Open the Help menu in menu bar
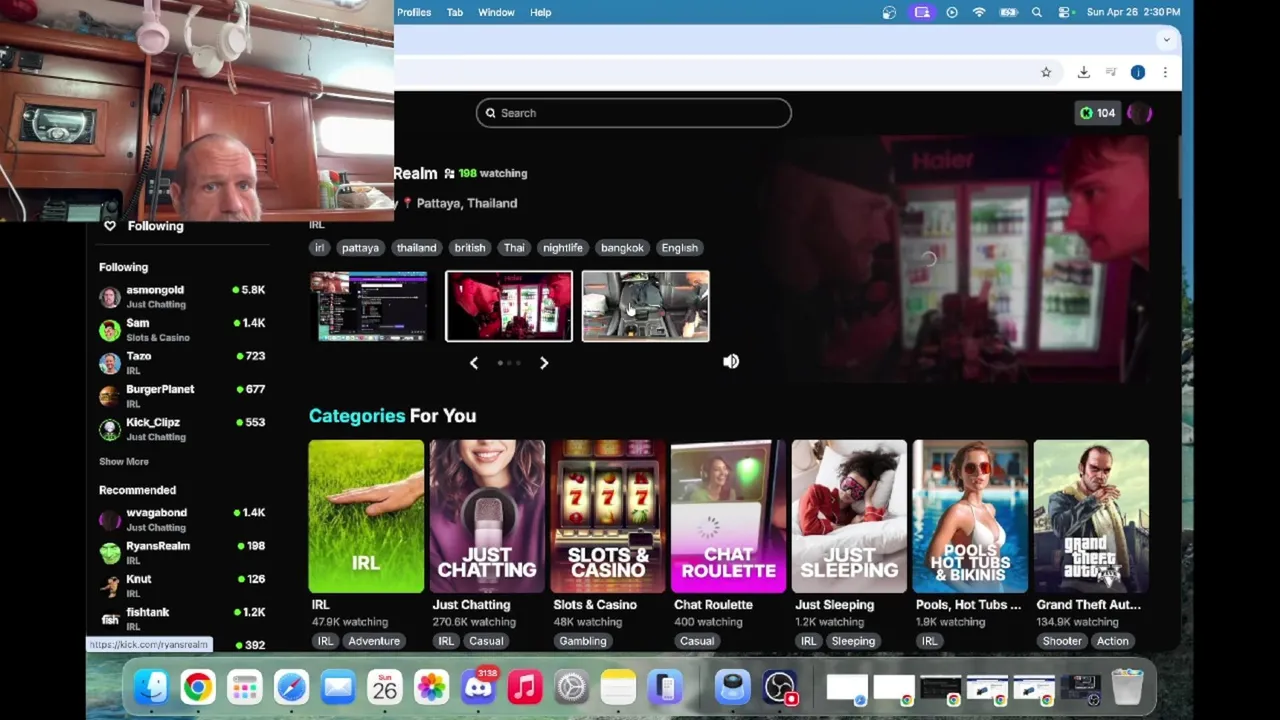Screen dimensions: 1280x720 pos(541,12)
